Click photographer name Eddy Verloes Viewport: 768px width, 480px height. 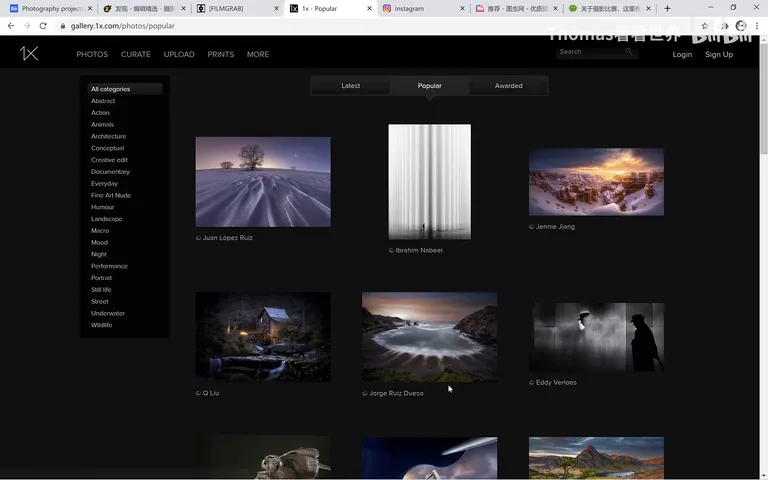click(556, 383)
